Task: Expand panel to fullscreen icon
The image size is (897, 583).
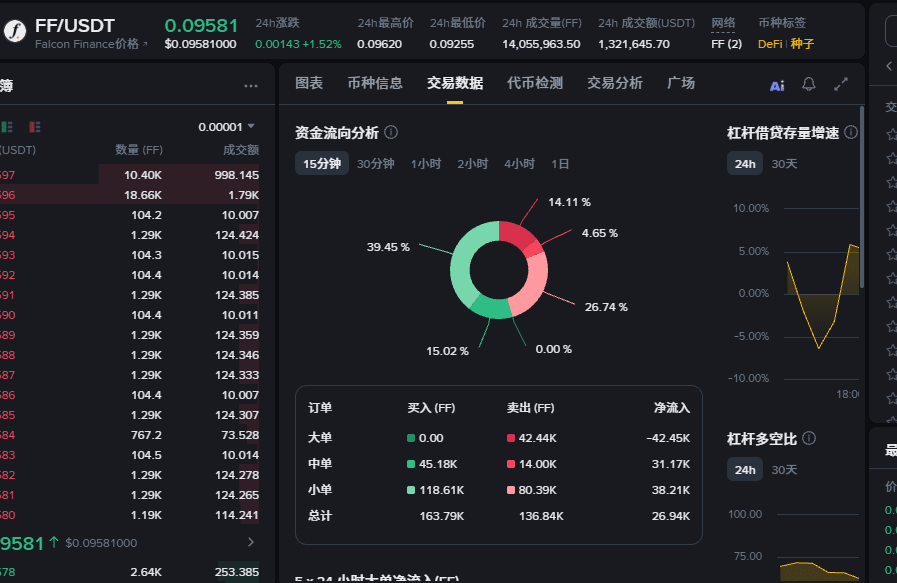Action: tap(841, 85)
